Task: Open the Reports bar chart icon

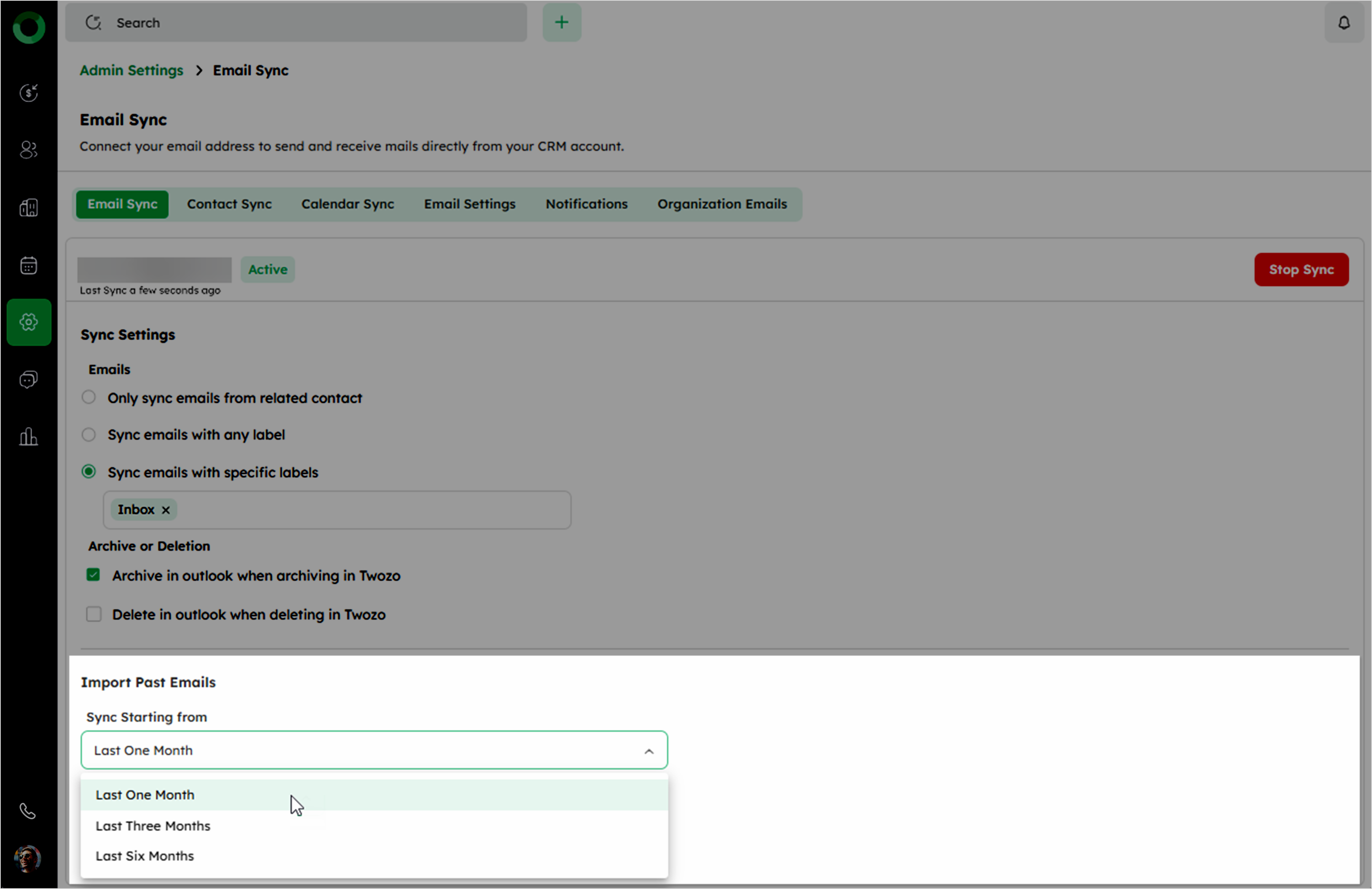Action: click(x=28, y=436)
